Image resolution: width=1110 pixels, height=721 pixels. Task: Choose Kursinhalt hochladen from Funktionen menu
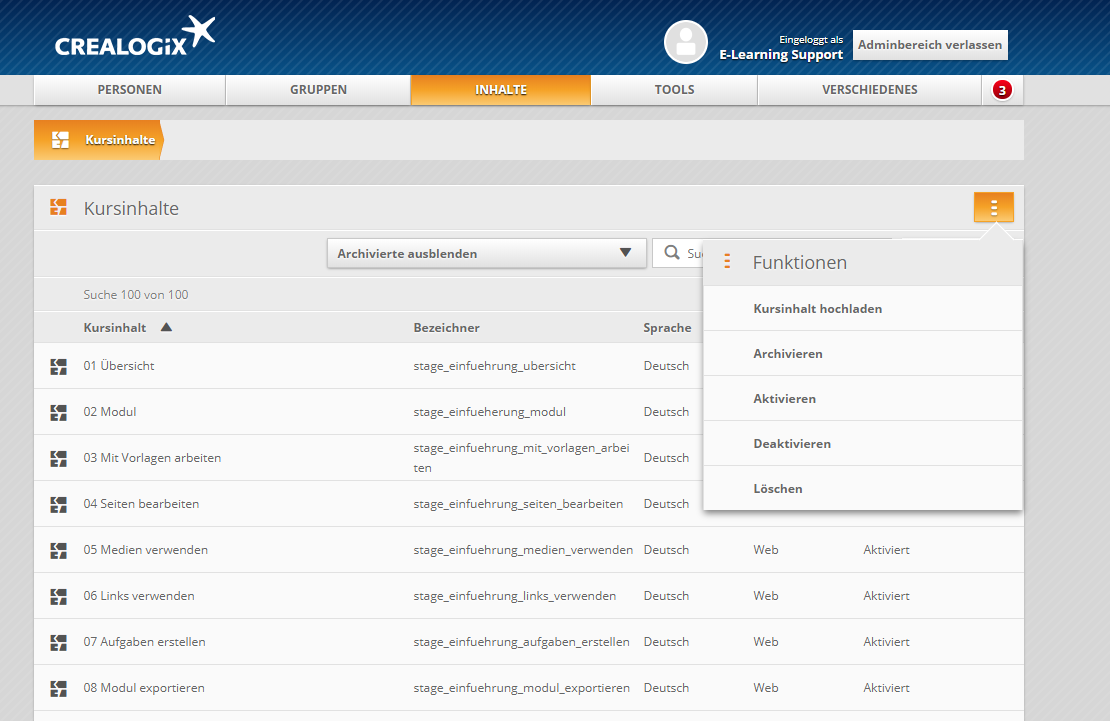pos(817,309)
